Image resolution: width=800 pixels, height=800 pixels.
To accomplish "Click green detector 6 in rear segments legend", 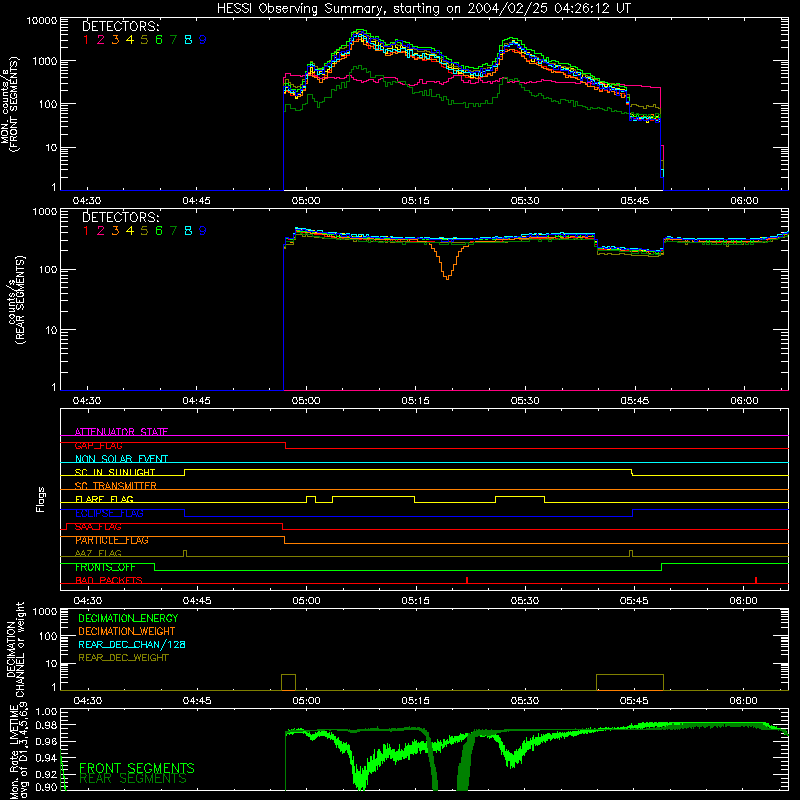I will coord(159,231).
